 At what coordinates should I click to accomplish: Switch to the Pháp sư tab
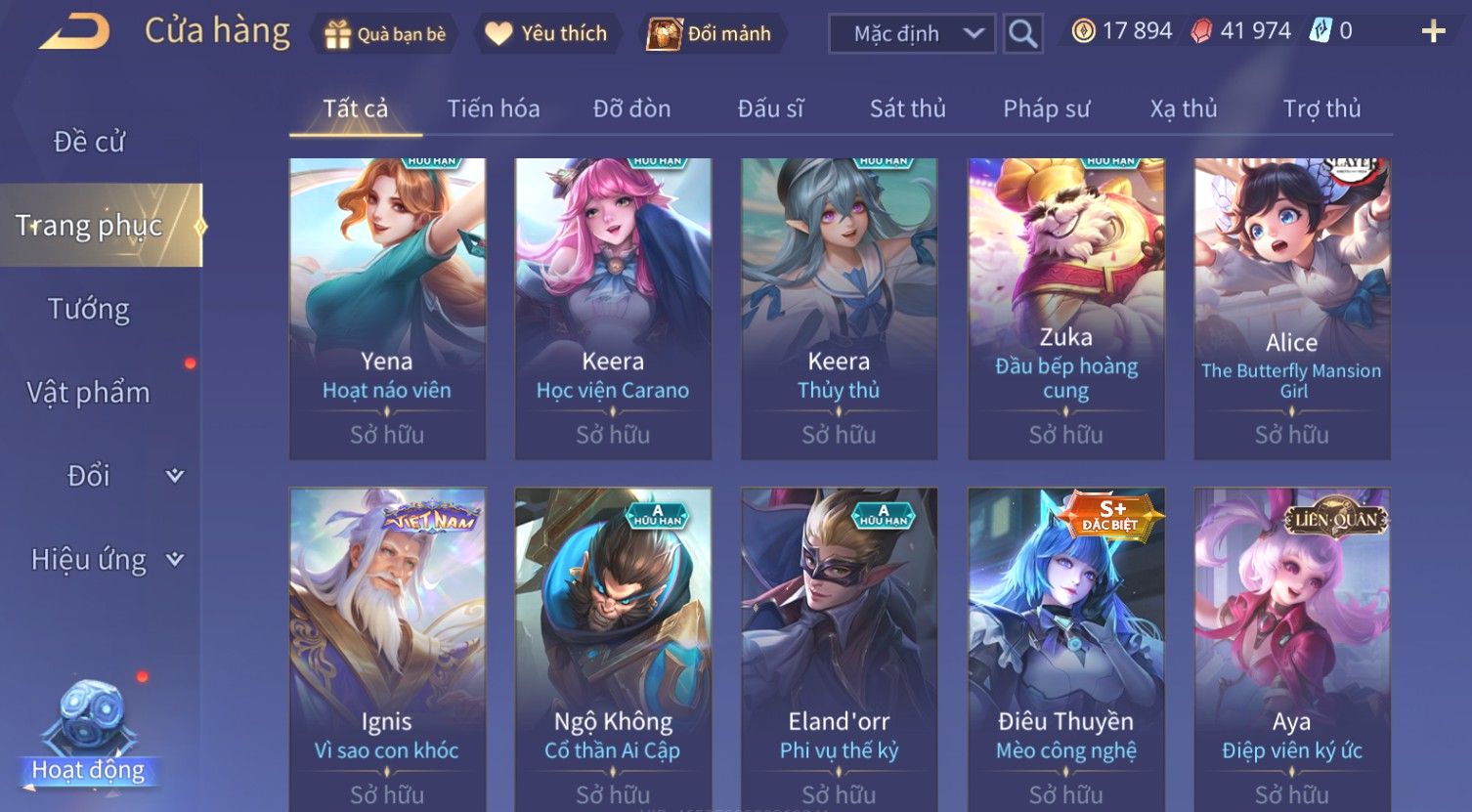click(1046, 108)
